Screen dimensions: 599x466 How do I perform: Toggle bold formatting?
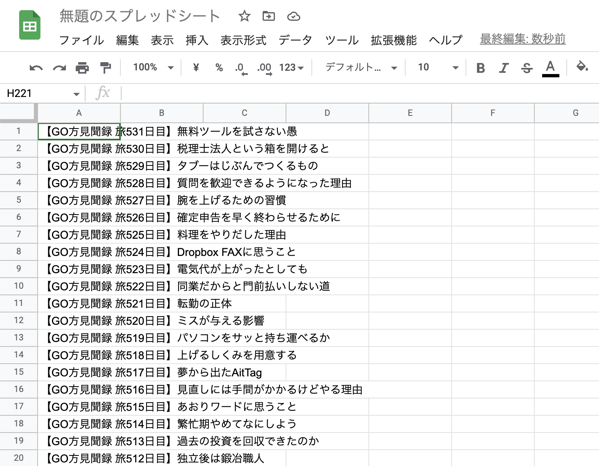(x=481, y=68)
